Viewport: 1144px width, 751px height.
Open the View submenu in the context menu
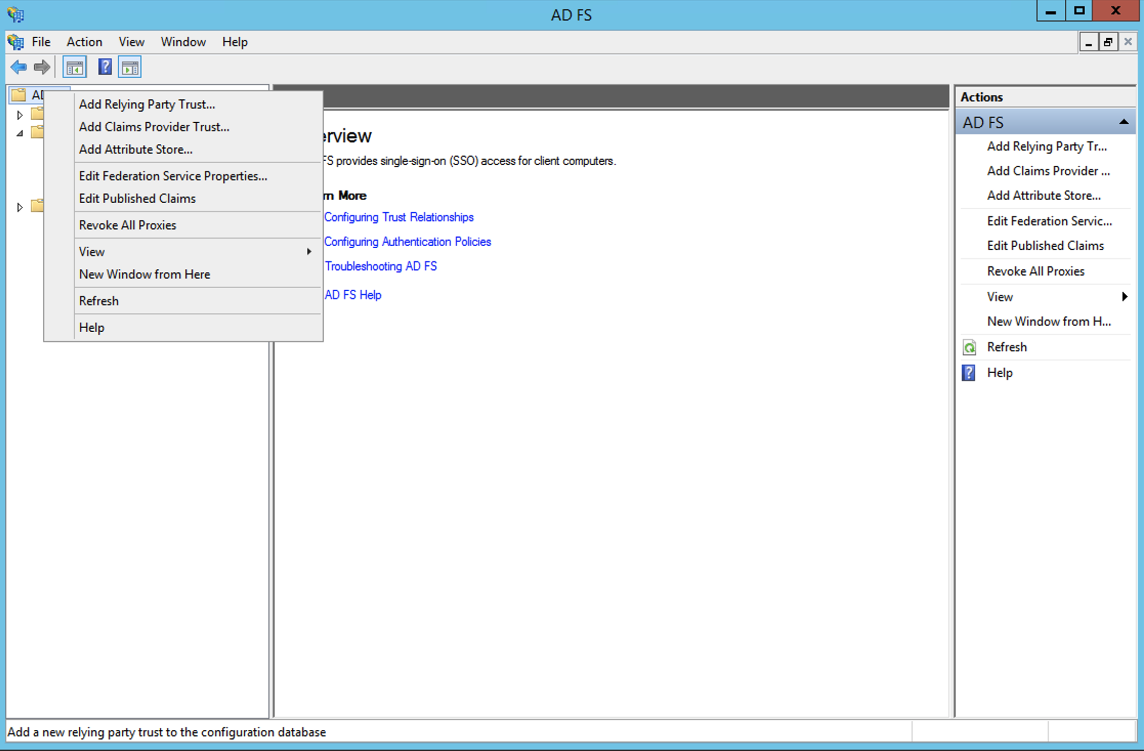coord(195,252)
